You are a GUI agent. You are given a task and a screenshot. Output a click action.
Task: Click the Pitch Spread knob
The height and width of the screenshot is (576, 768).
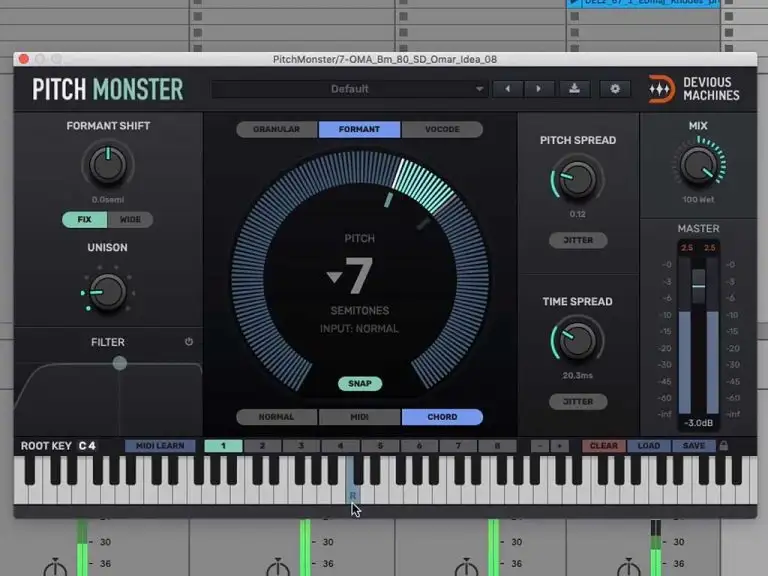point(577,178)
